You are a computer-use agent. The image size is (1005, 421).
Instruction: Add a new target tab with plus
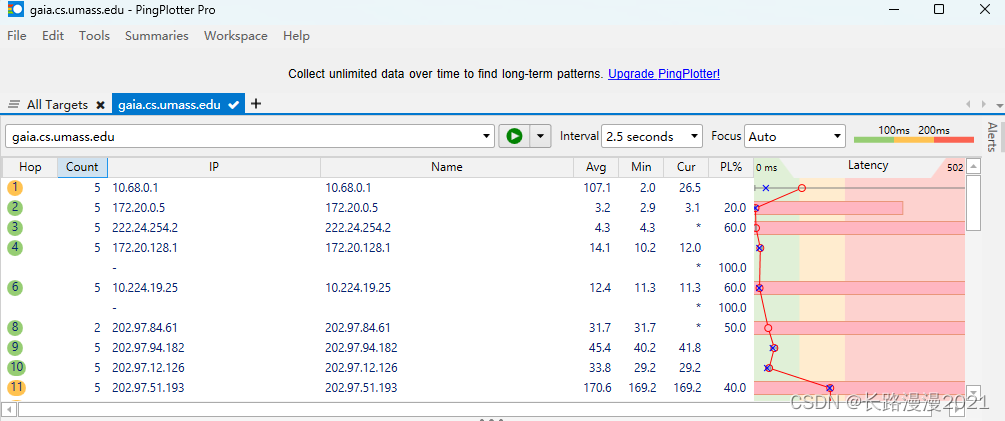coord(256,104)
